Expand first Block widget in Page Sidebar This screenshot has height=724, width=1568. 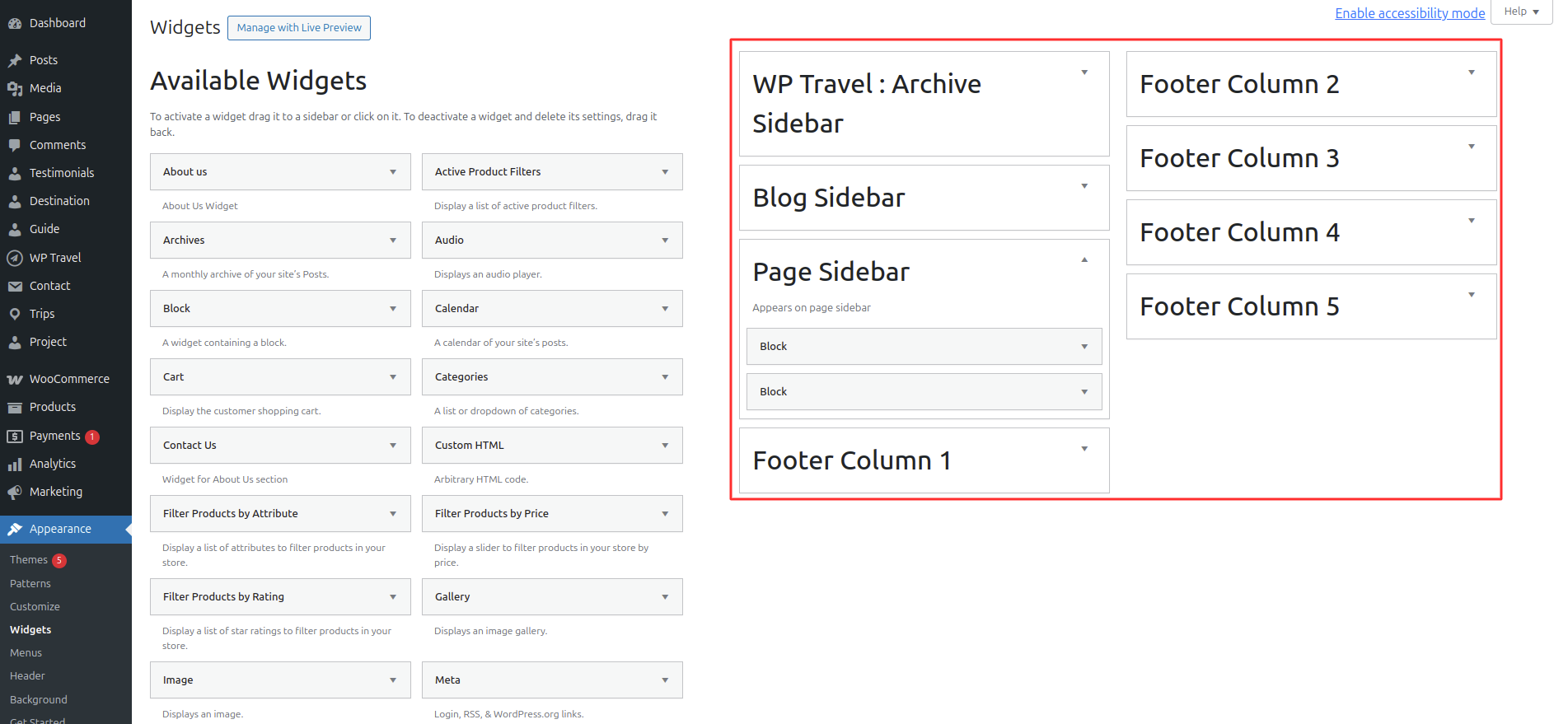[x=1084, y=347]
